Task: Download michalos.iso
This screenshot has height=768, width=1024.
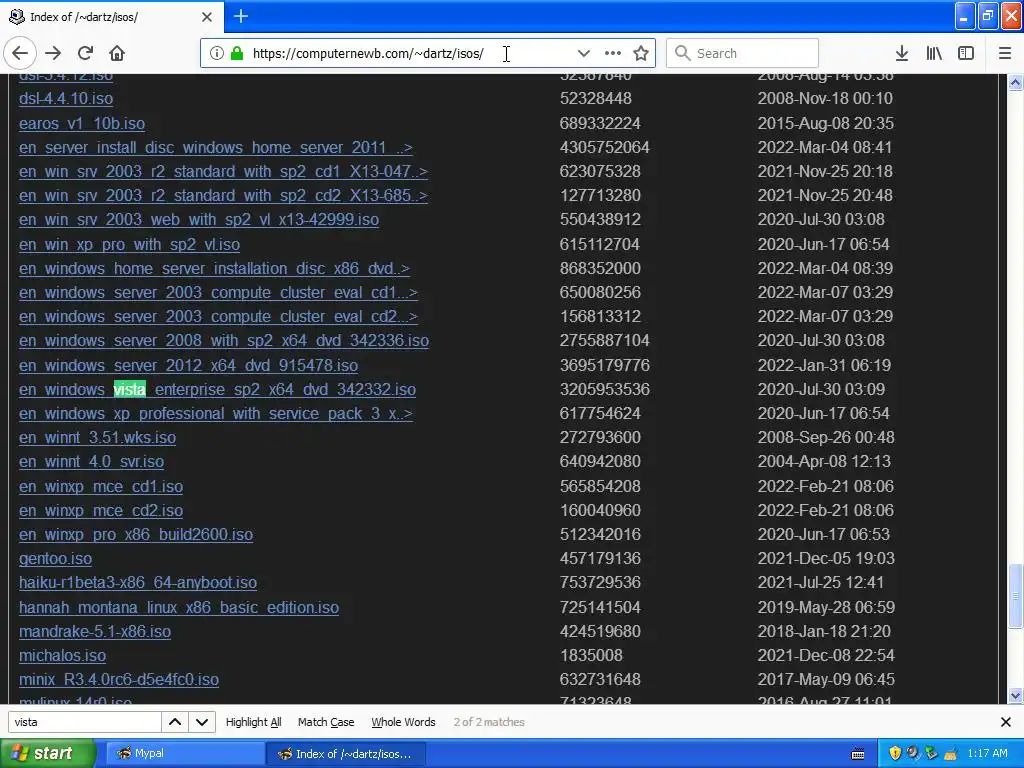Action: [x=63, y=656]
